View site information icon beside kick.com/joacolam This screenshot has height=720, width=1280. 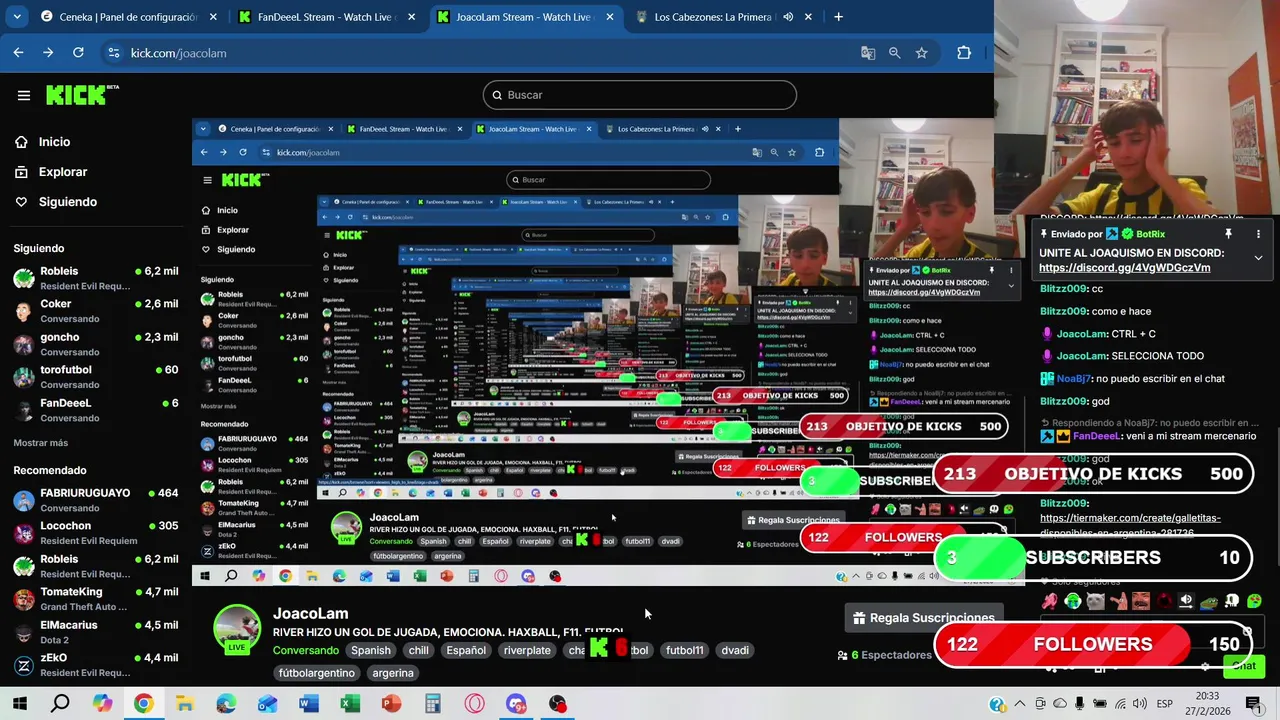click(113, 53)
